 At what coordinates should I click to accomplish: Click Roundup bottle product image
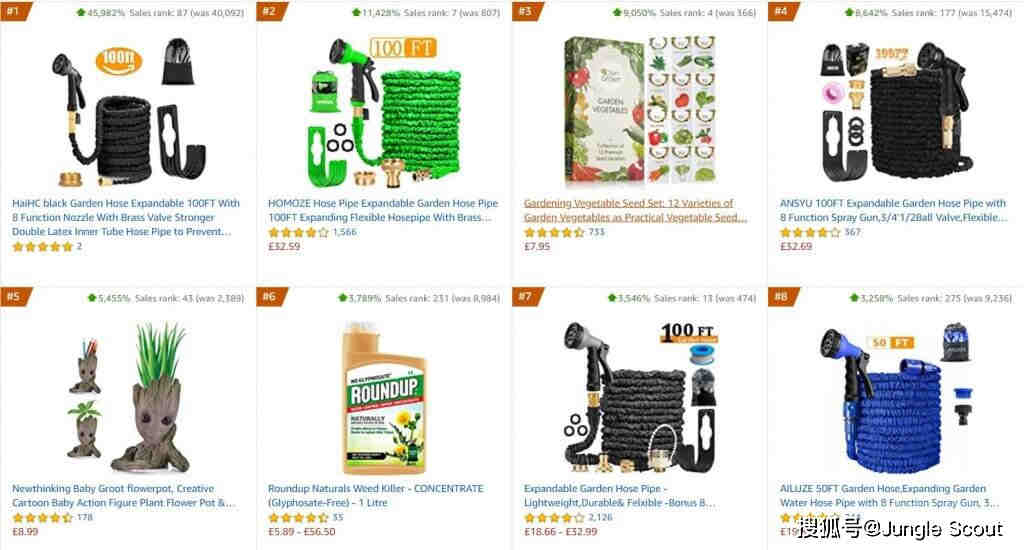tap(384, 398)
